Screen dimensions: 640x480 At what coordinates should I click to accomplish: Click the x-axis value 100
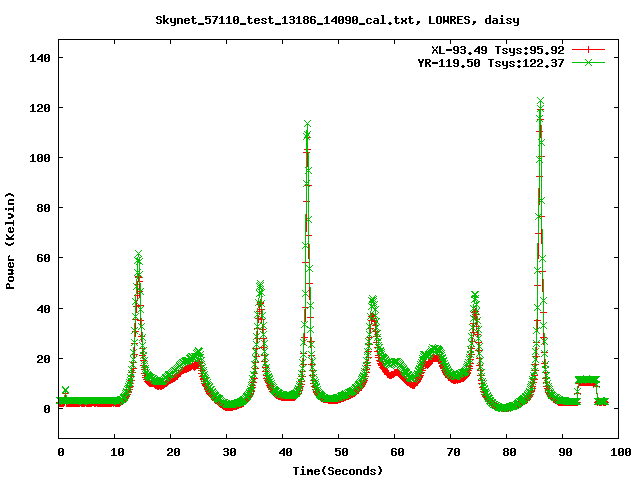[620, 452]
